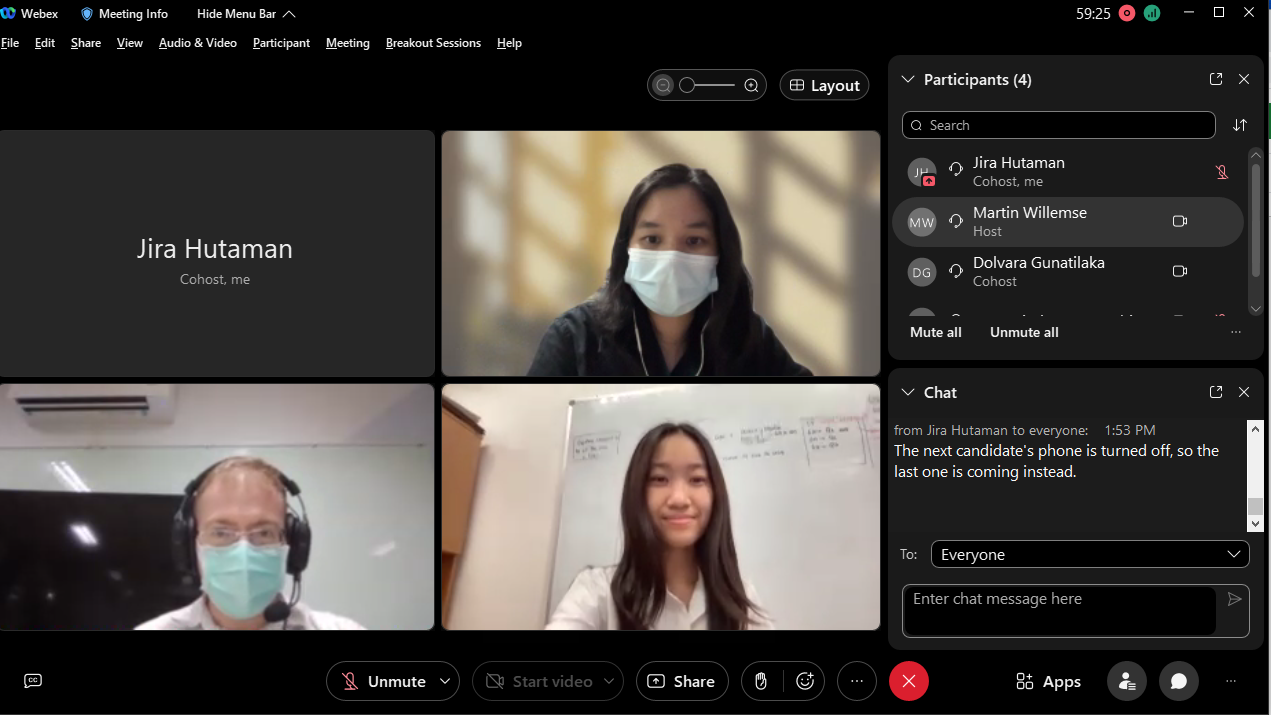
Task: Toggle Martin Willemse's camera icon
Action: tap(1179, 221)
